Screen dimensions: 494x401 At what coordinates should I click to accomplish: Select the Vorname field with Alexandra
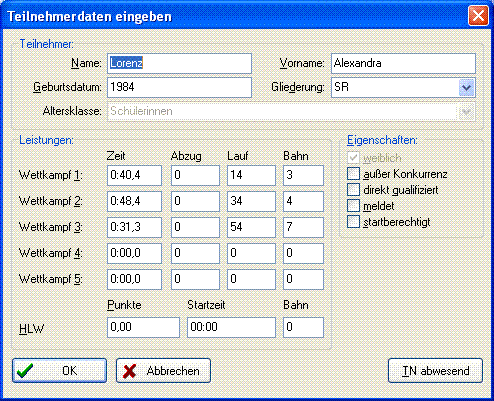pyautogui.click(x=403, y=63)
